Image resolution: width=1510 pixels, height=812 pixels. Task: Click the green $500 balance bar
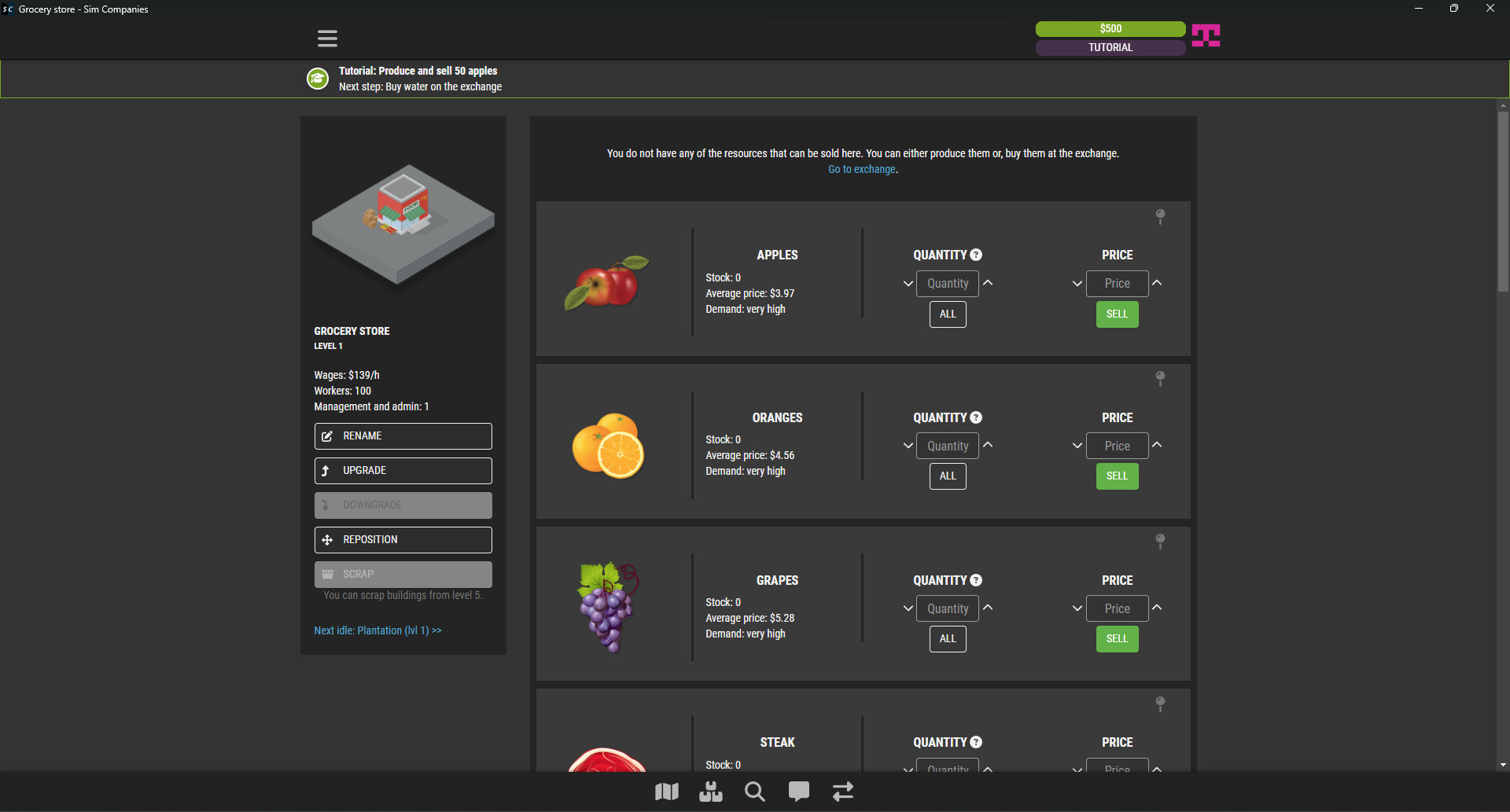click(x=1110, y=28)
